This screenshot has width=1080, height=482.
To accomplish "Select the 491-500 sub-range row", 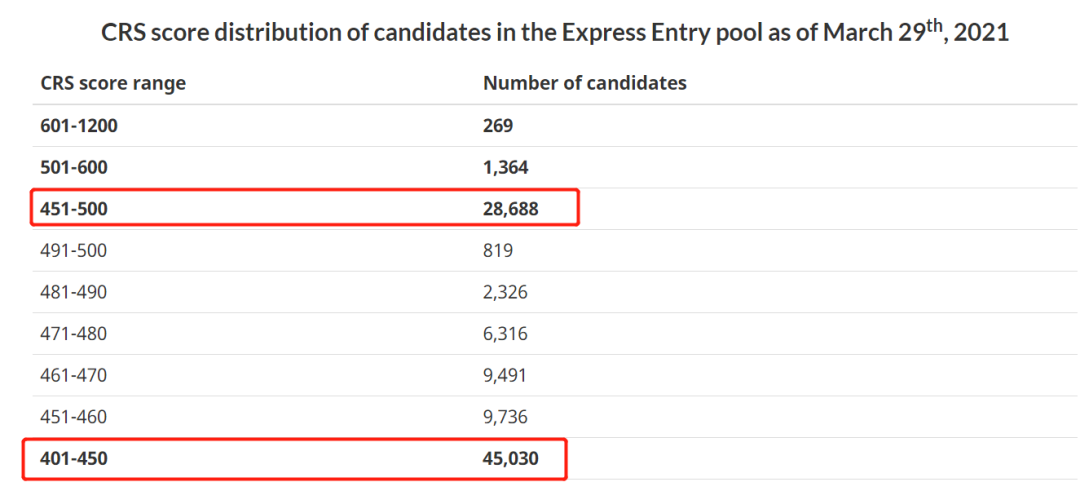I will [x=555, y=251].
